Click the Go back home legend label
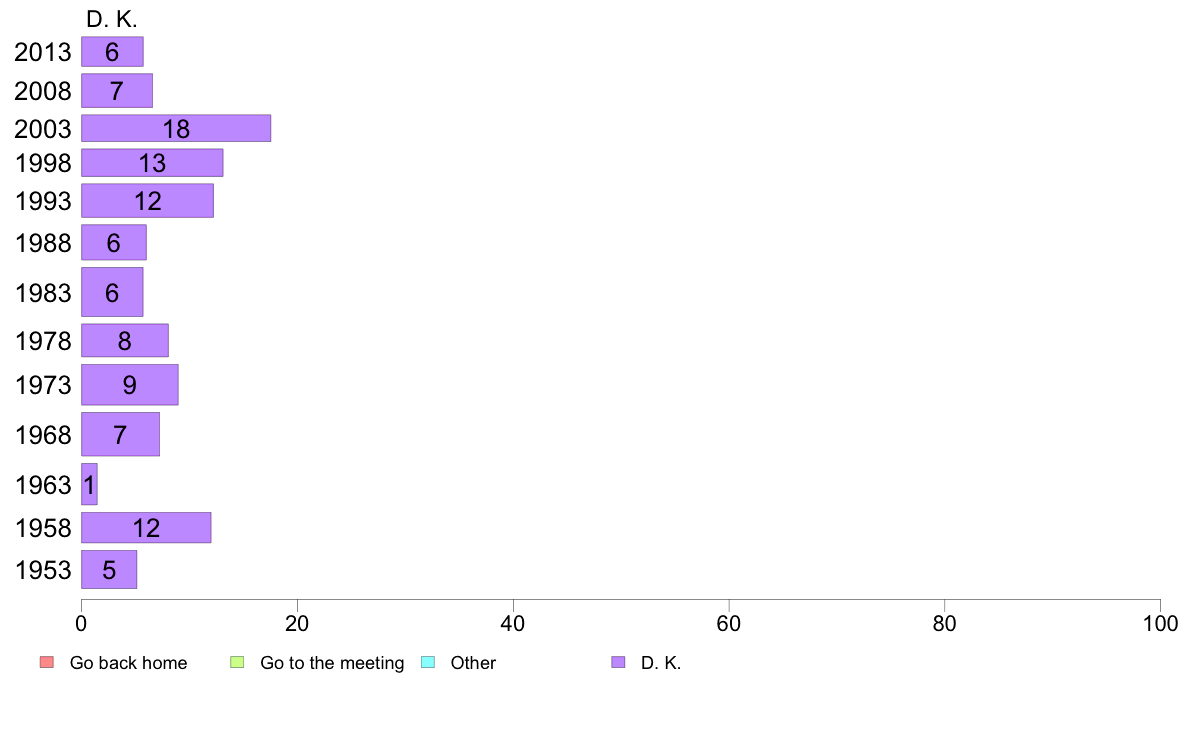Image resolution: width=1188 pixels, height=736 pixels. click(128, 662)
